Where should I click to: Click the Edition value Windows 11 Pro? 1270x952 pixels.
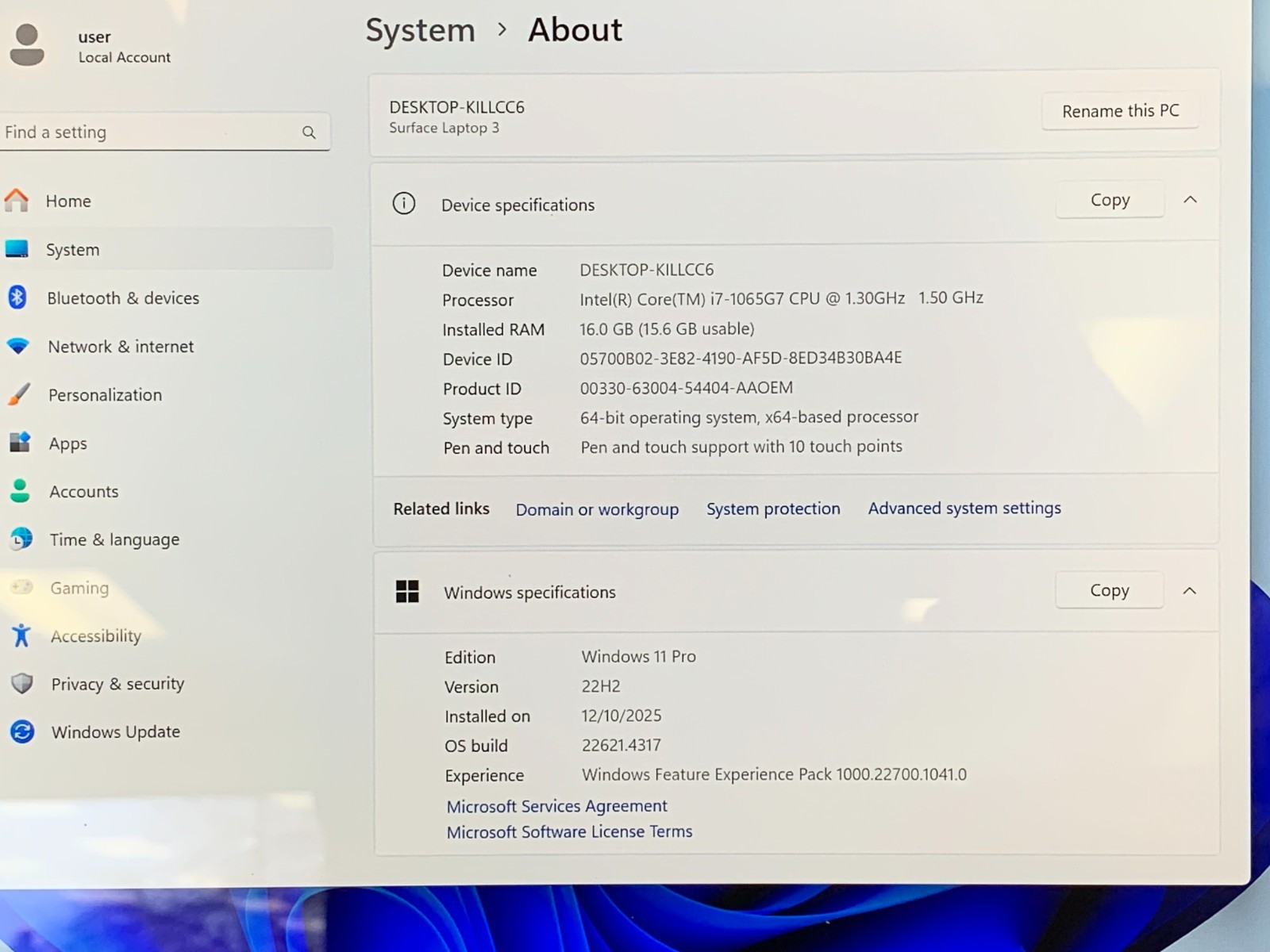(639, 656)
